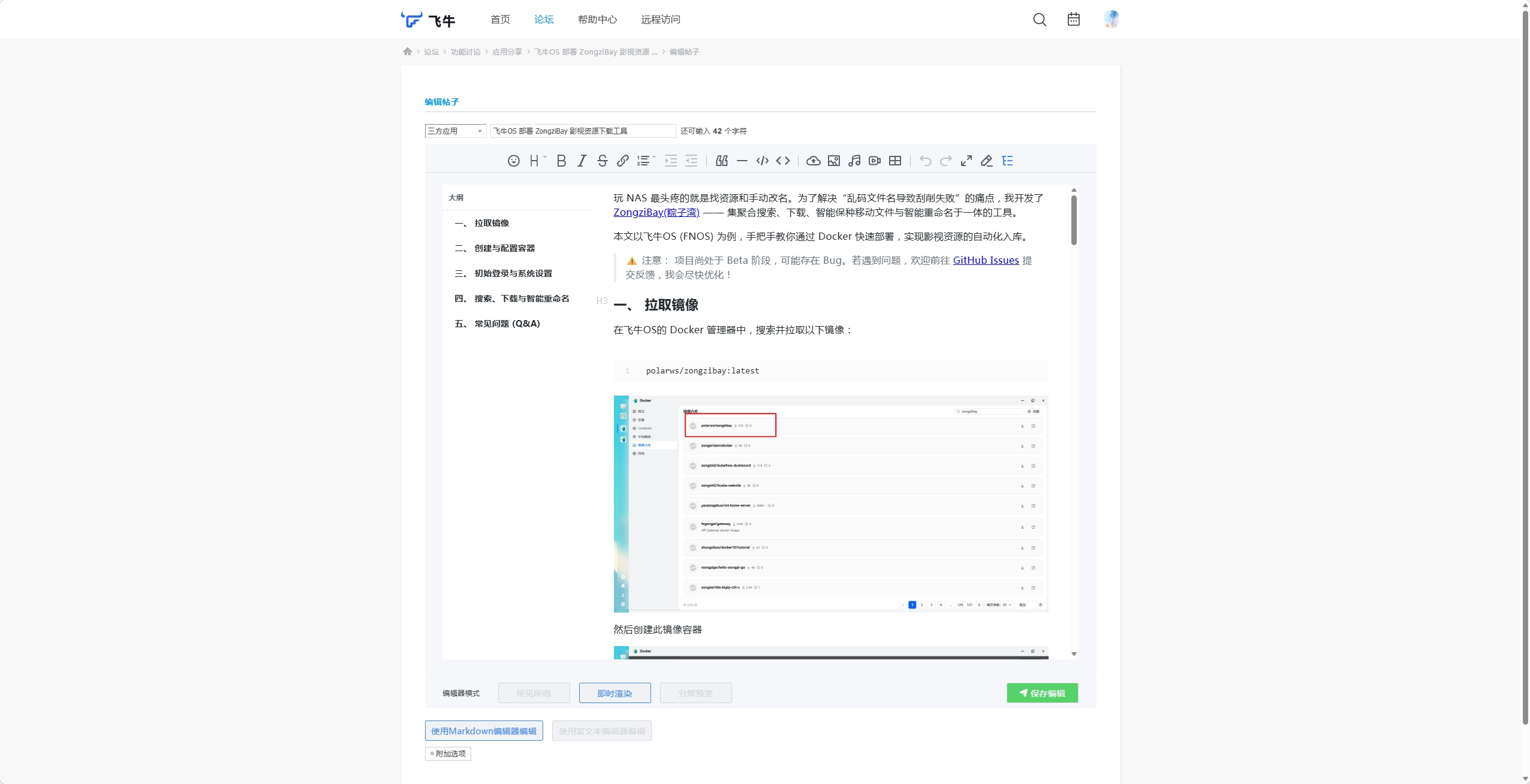The height and width of the screenshot is (784, 1530).
Task: Toggle bold formatting
Action: coord(561,161)
